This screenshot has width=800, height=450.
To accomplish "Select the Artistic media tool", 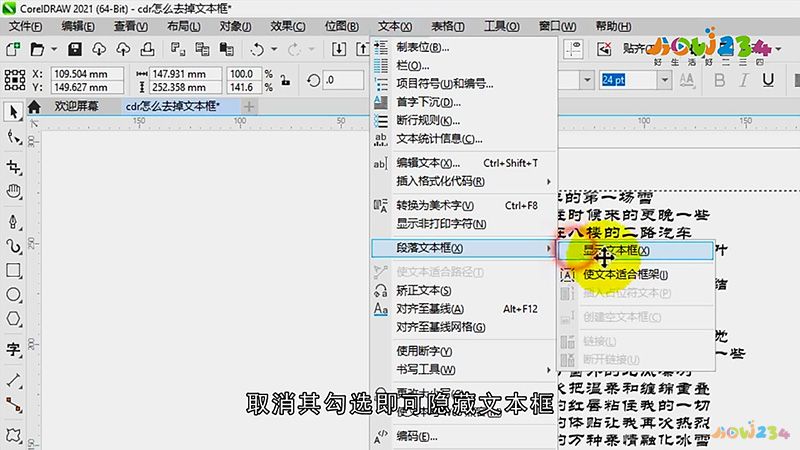I will coord(13,246).
